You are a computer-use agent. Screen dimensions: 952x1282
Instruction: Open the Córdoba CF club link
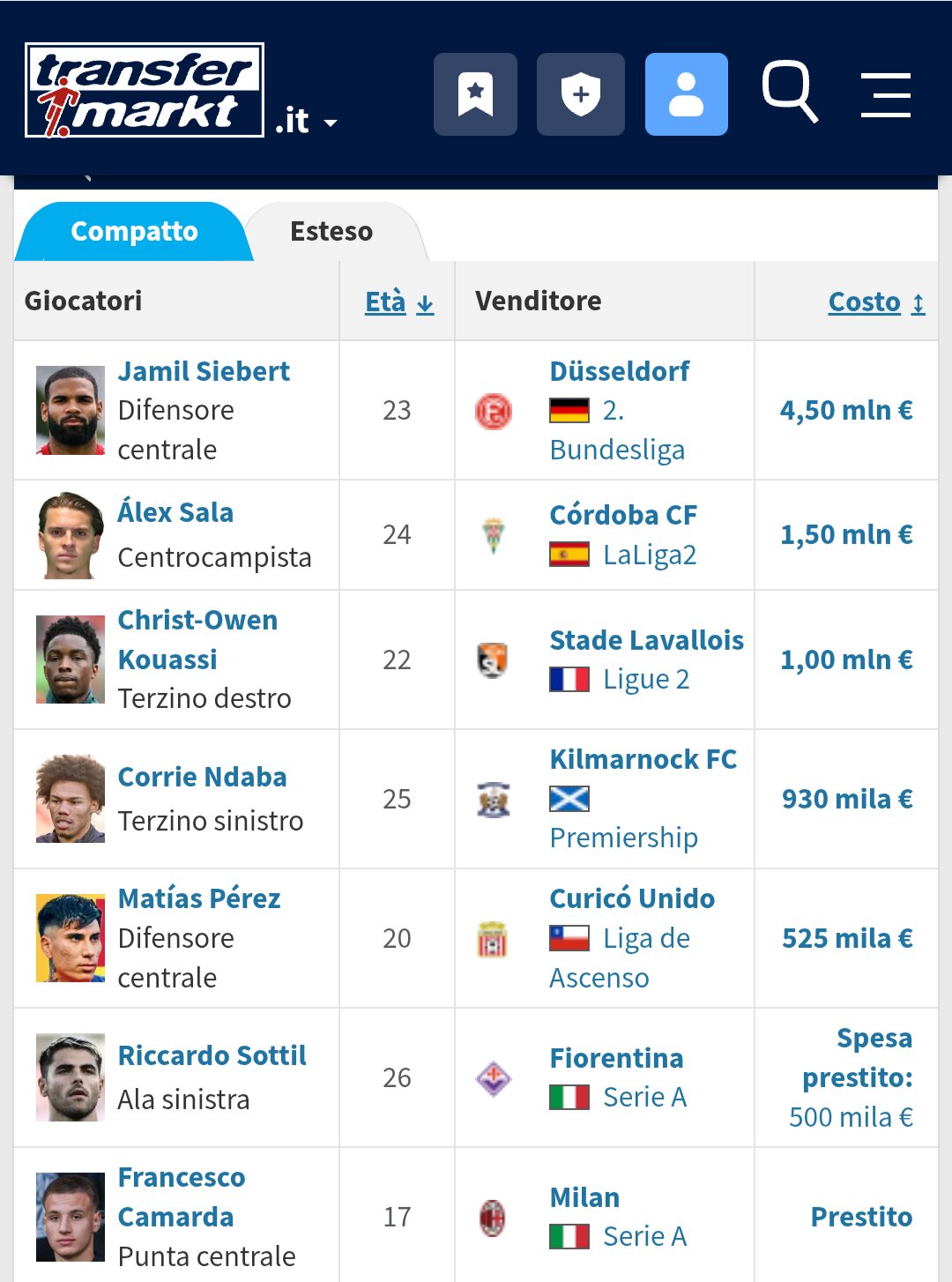[x=623, y=515]
